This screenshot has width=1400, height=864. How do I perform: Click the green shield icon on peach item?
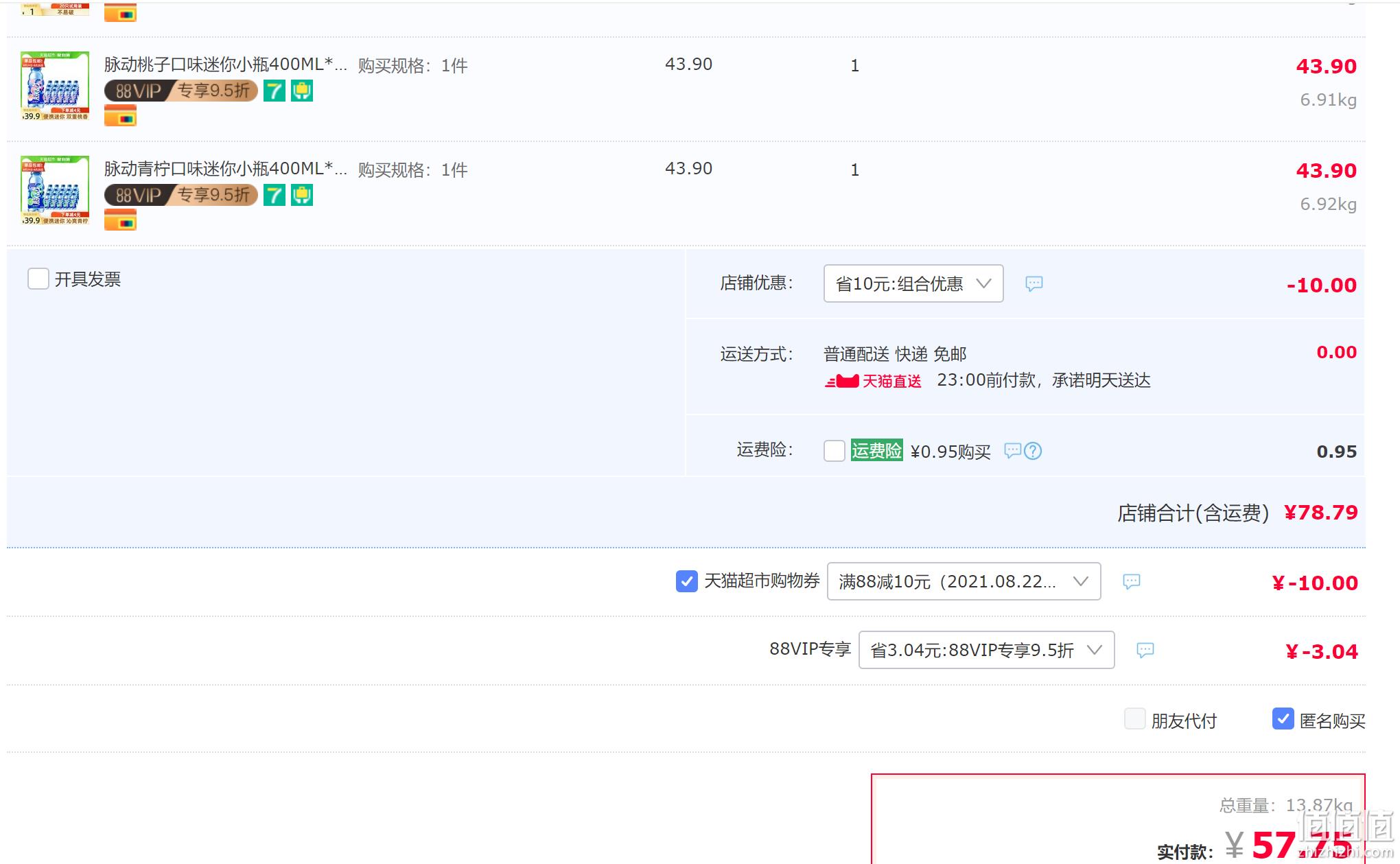302,91
